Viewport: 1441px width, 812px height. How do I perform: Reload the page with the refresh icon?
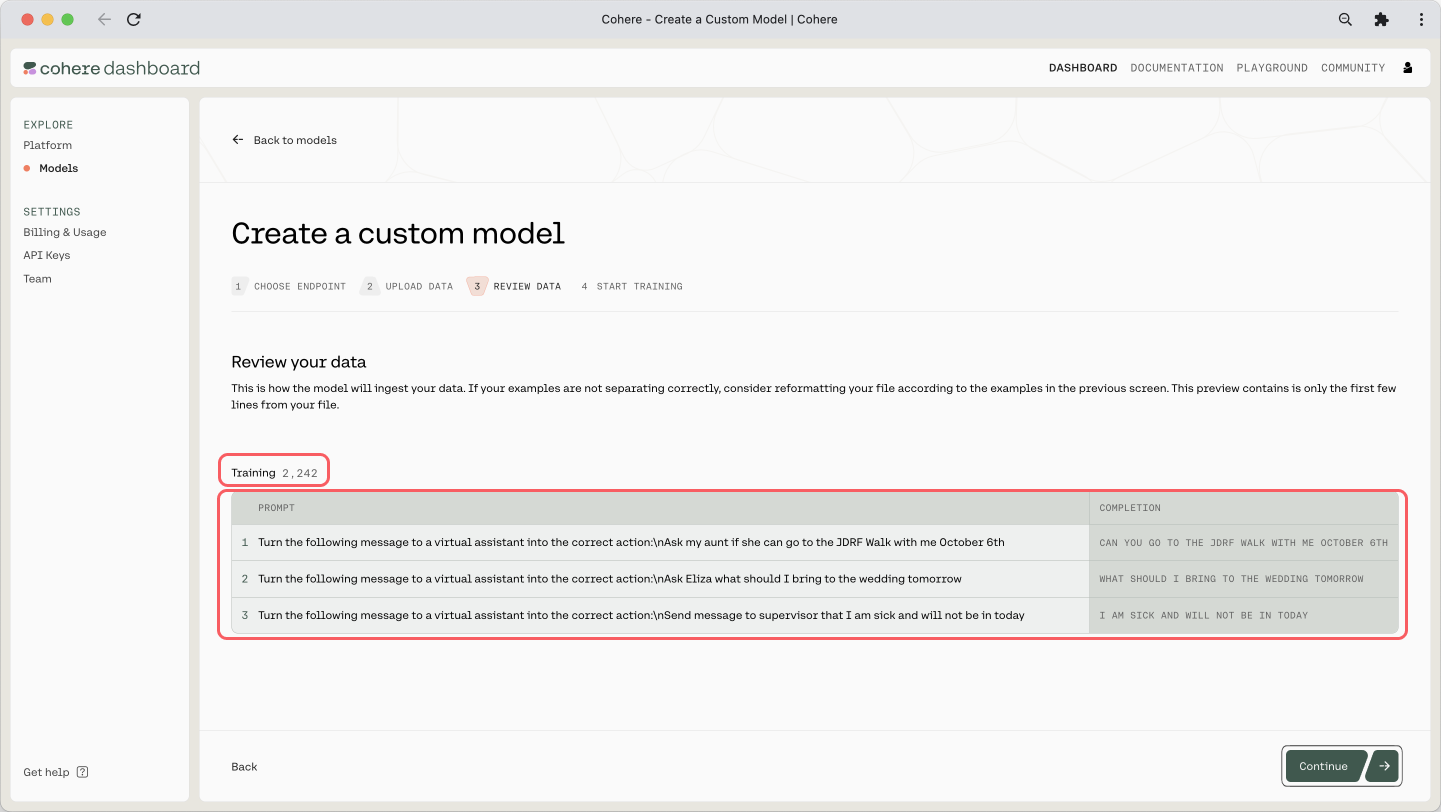(134, 19)
